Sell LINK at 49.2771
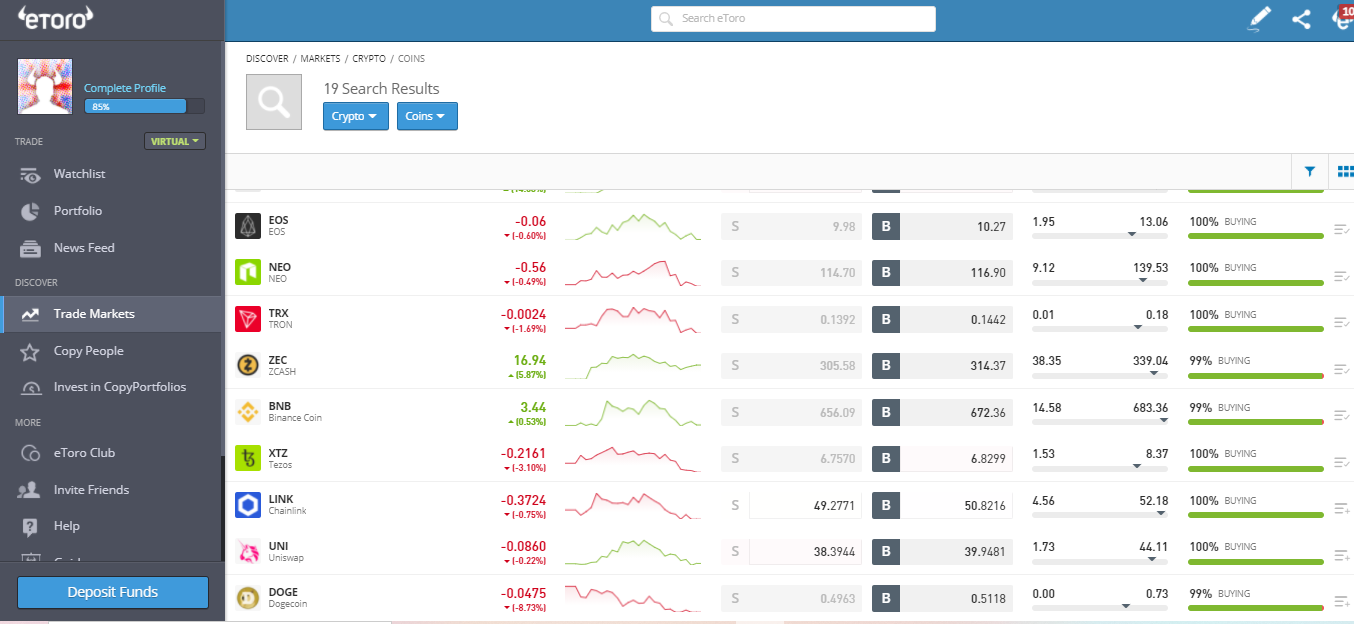1354x624 pixels. [791, 505]
